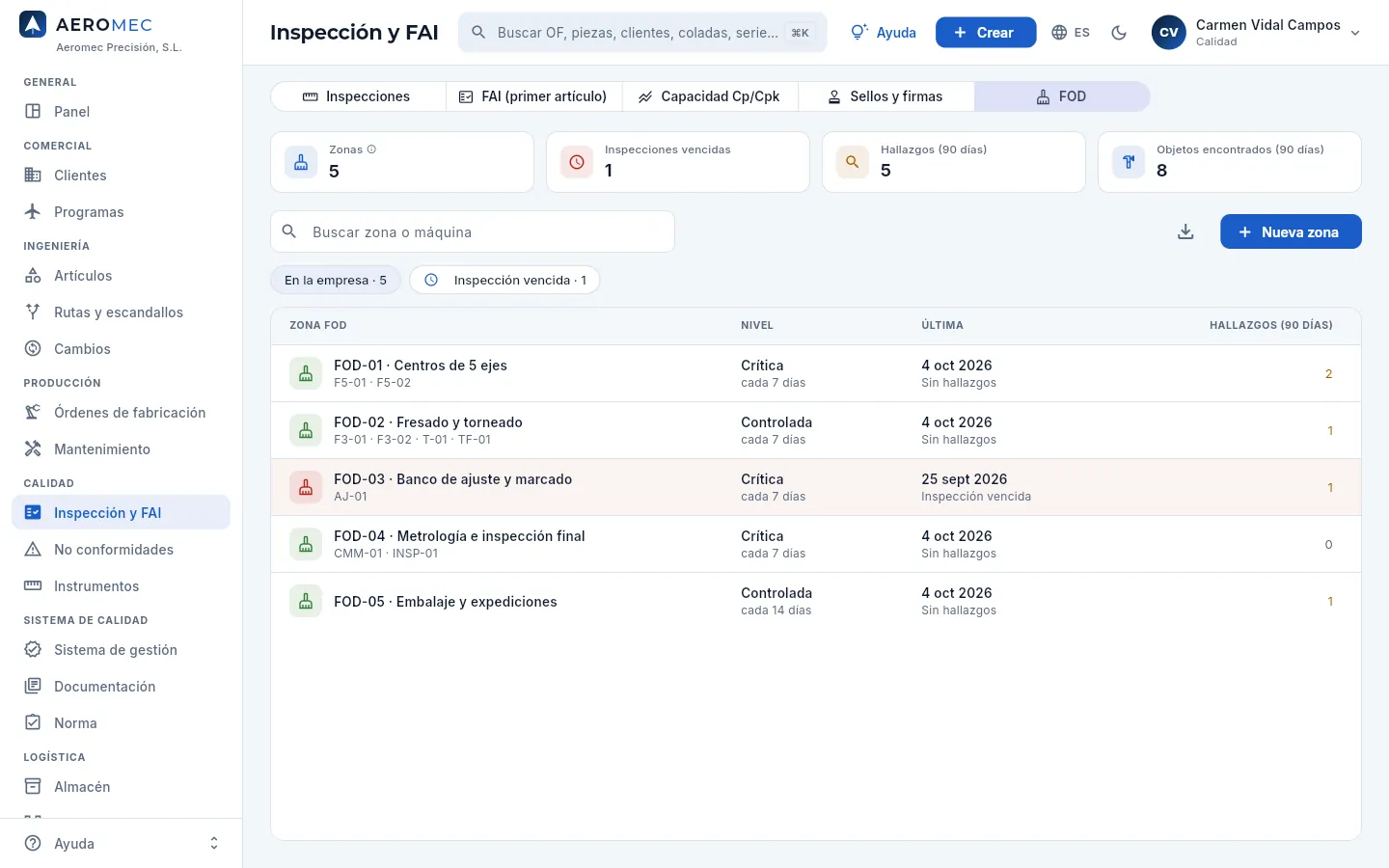1389x868 pixels.
Task: Open Panel from the sidebar
Action: (x=121, y=112)
